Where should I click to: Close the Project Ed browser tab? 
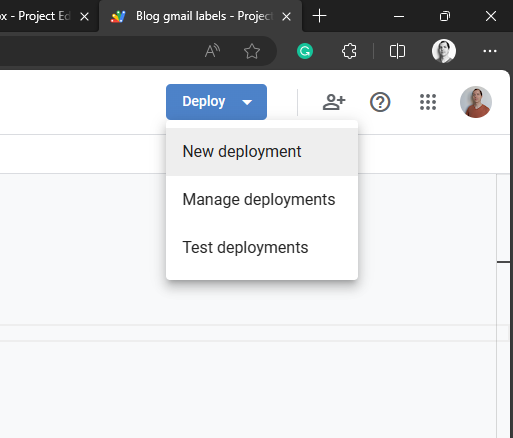coord(84,16)
